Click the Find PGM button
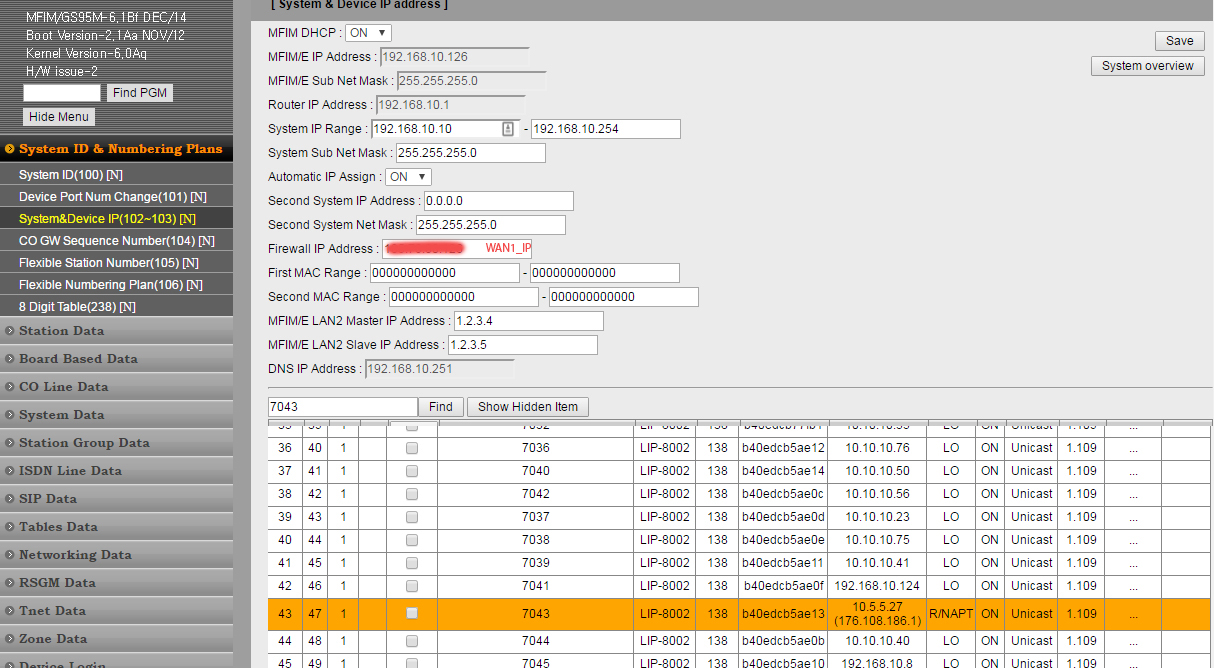The height and width of the screenshot is (668, 1214). 139,93
